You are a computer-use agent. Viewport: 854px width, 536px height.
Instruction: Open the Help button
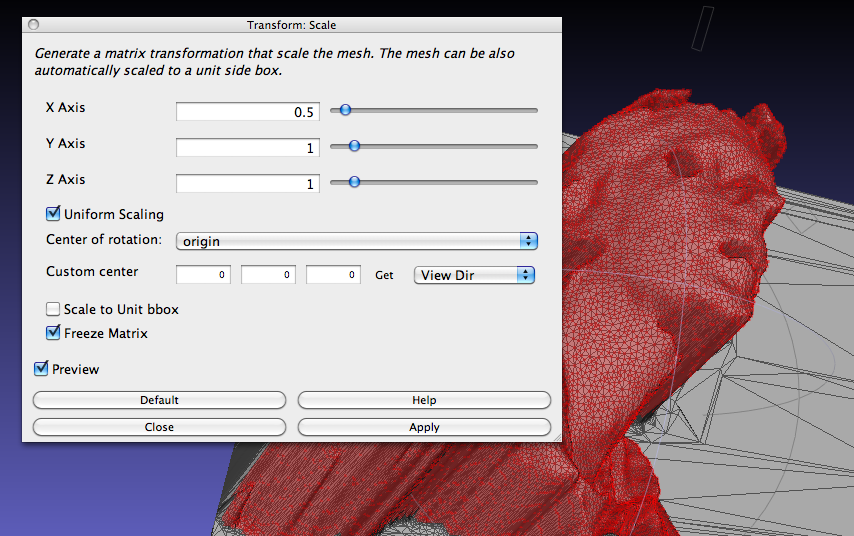424,400
